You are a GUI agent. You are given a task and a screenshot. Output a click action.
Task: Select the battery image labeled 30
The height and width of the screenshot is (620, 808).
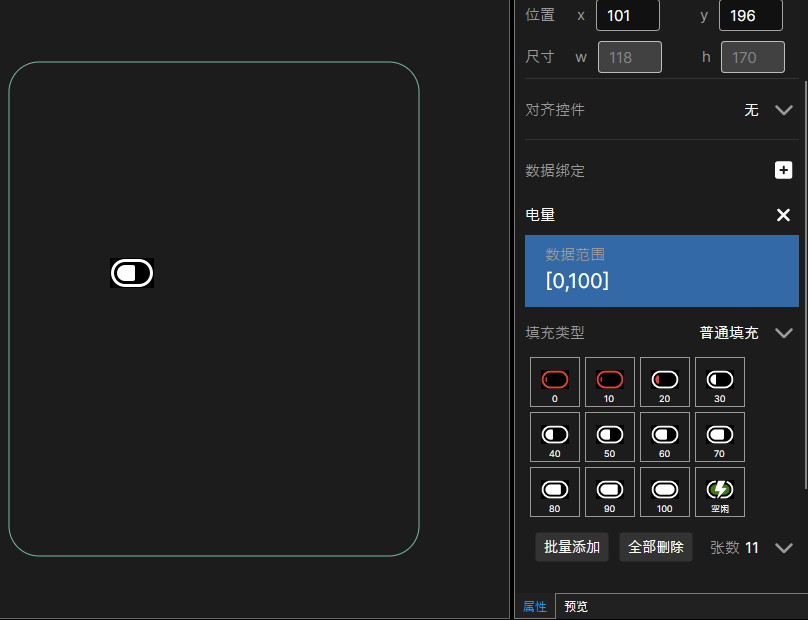tap(720, 382)
